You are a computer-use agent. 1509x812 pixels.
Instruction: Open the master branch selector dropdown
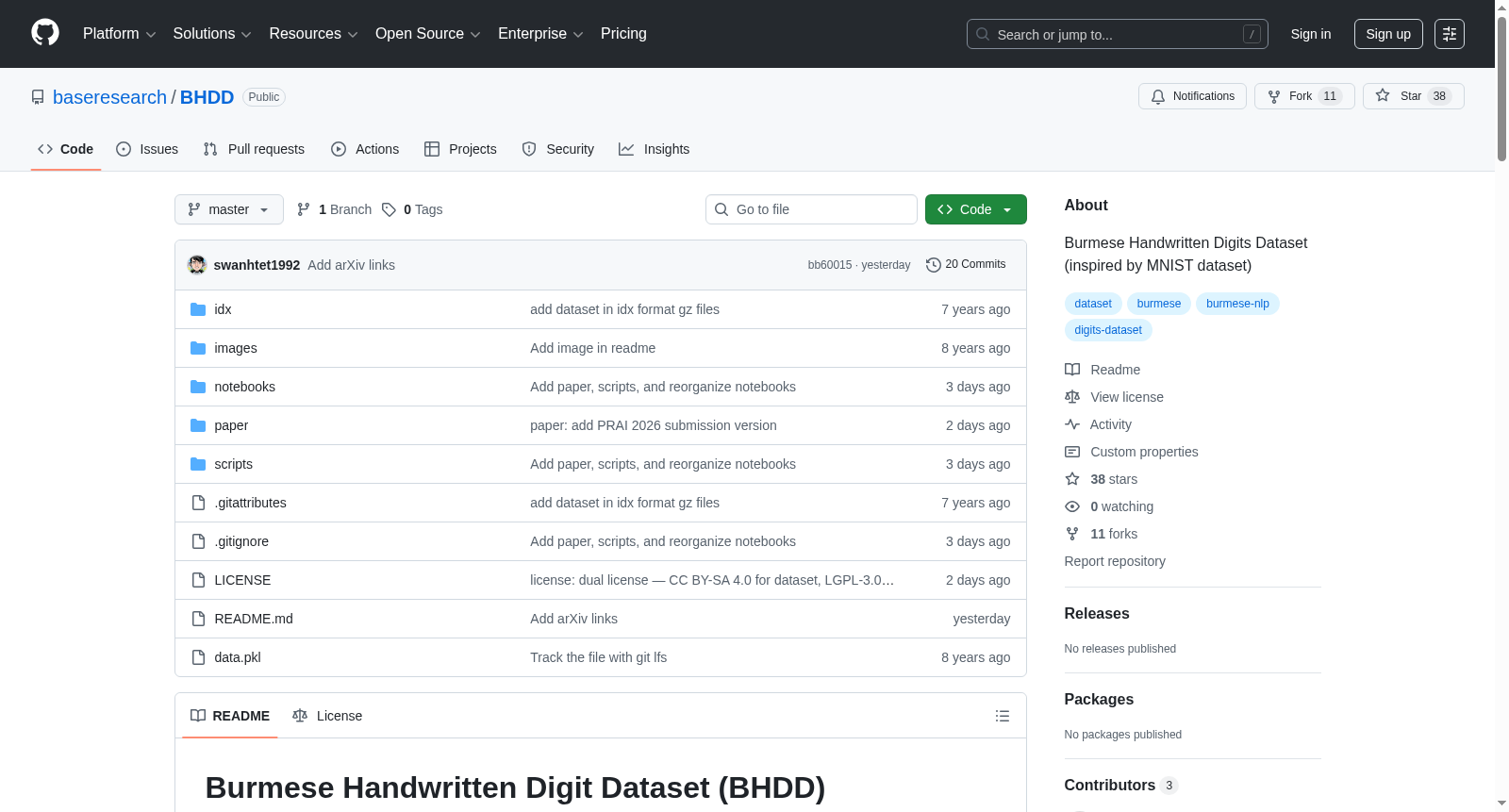[229, 209]
